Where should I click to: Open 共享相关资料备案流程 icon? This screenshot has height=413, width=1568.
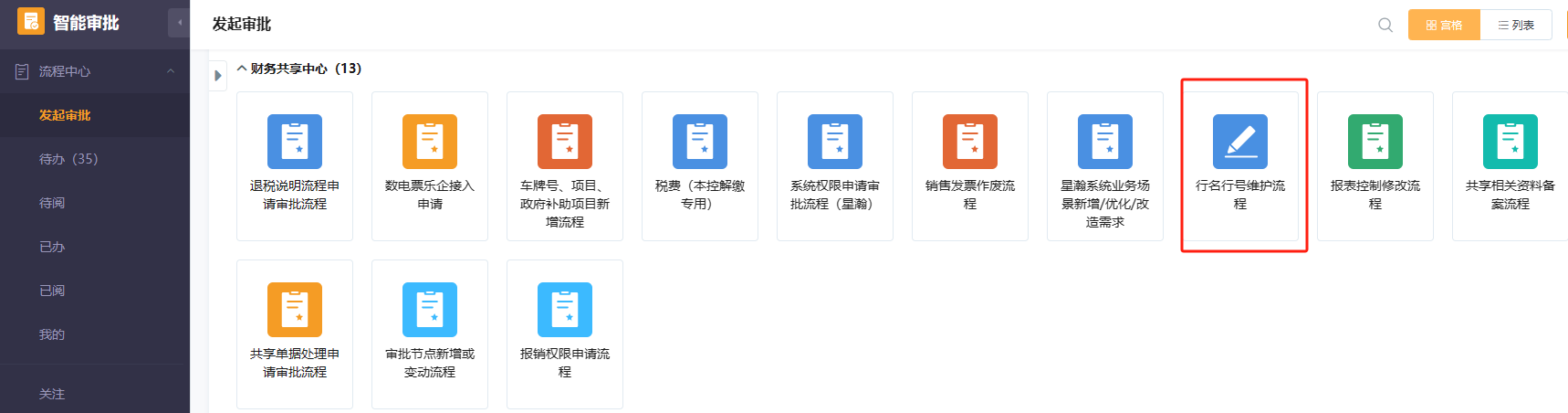point(1511,142)
